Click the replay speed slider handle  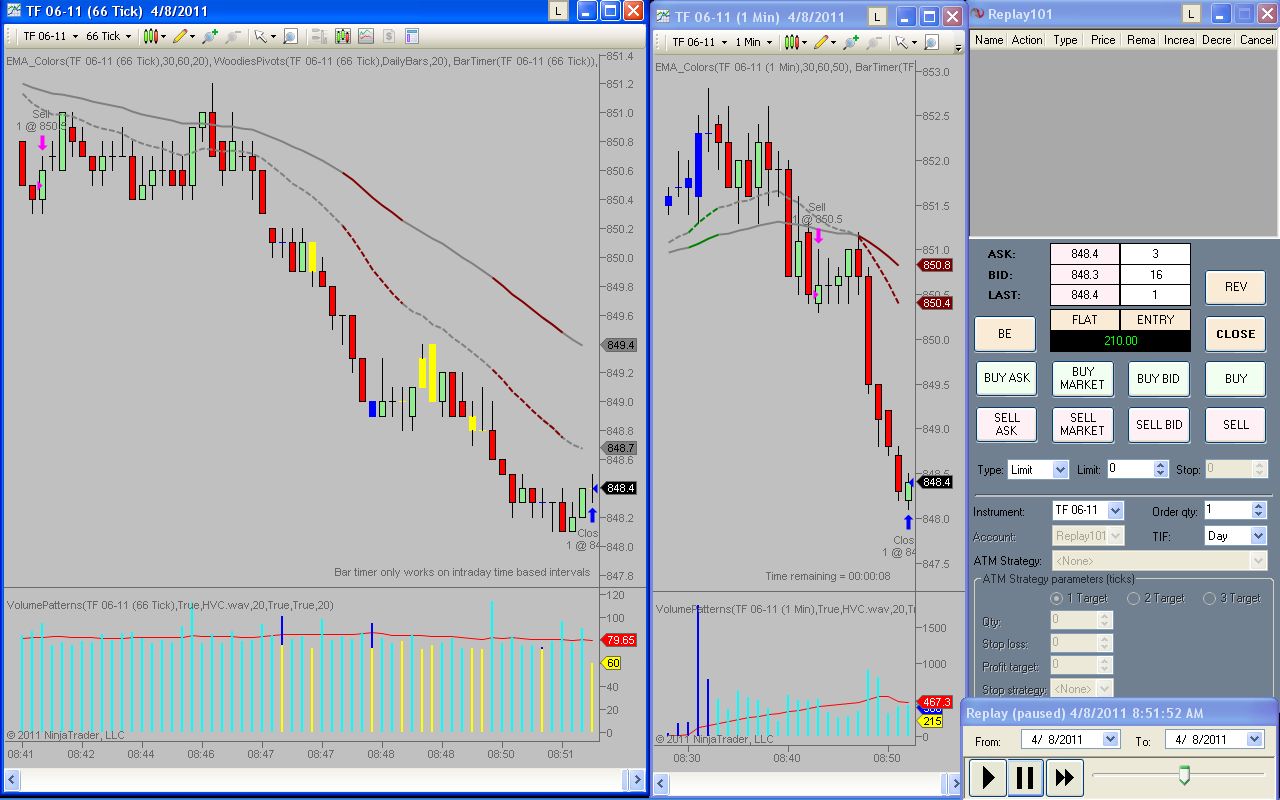pyautogui.click(x=1185, y=775)
